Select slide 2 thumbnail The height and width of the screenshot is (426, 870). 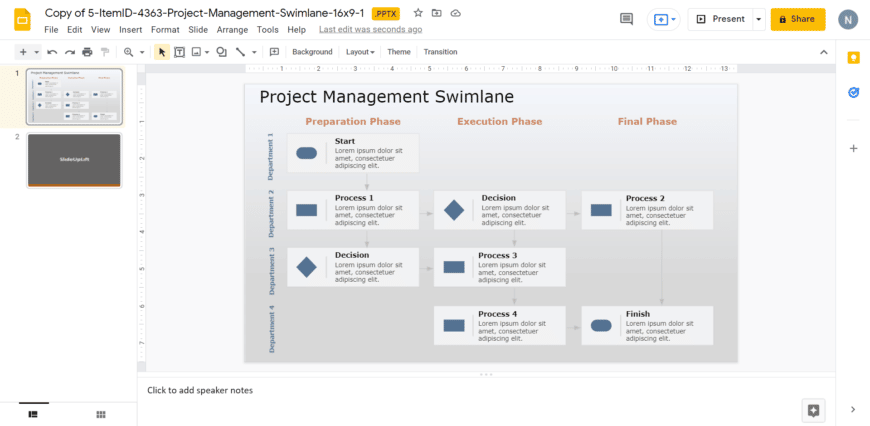tap(74, 160)
